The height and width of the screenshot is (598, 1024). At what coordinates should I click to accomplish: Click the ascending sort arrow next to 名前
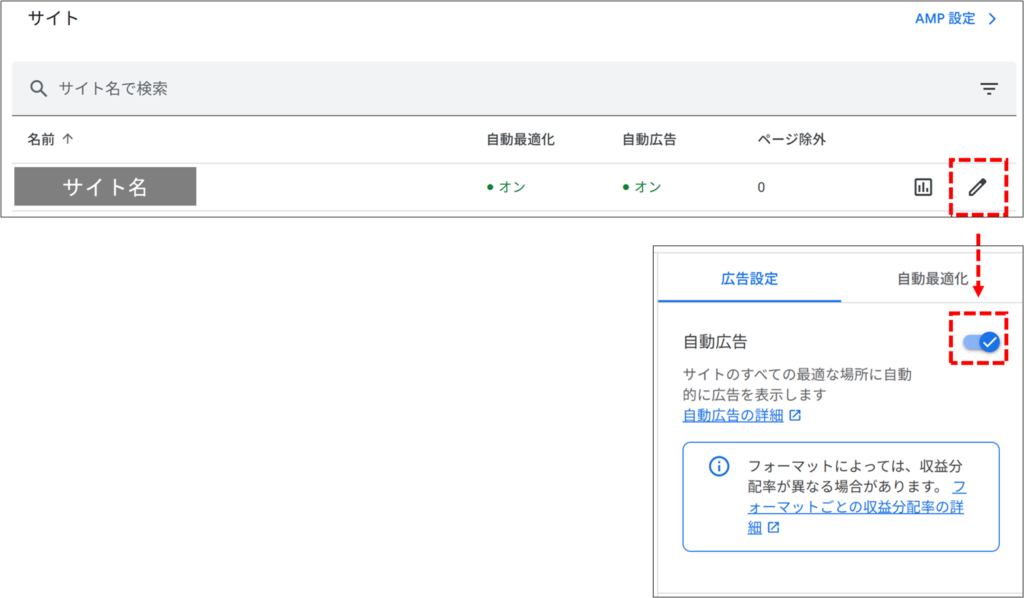[68, 139]
